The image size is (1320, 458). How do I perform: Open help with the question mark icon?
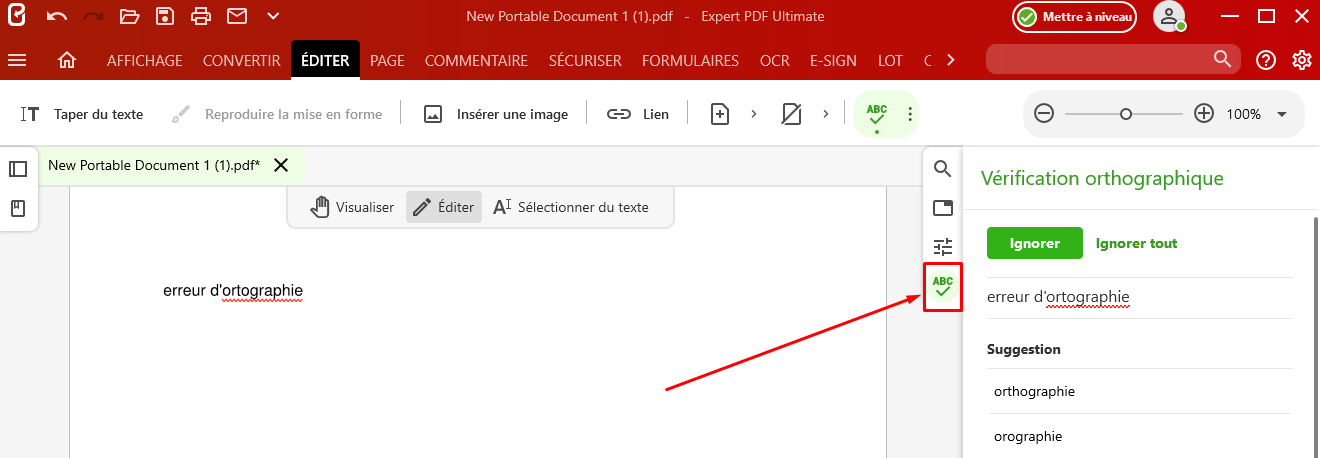[x=1266, y=60]
